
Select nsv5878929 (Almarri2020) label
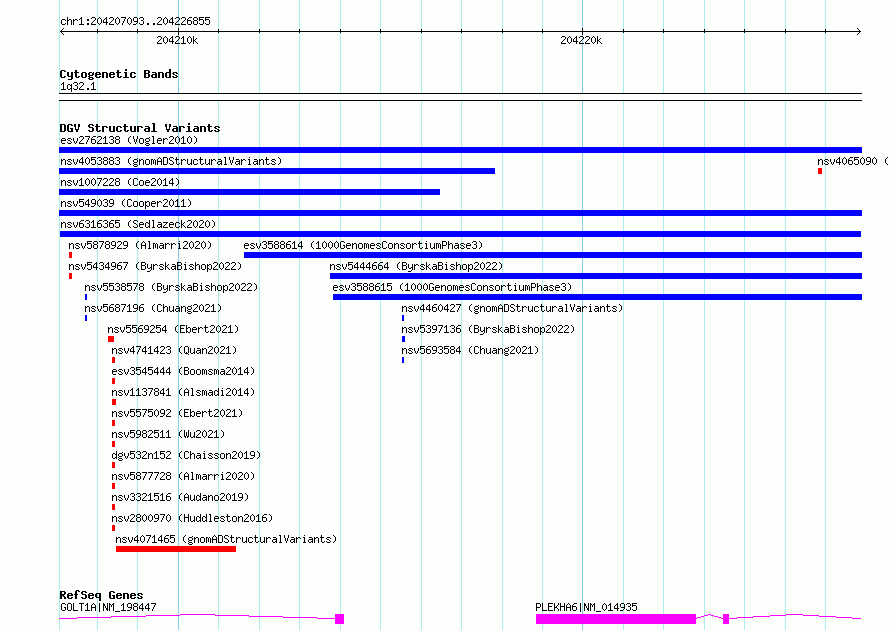tap(140, 245)
